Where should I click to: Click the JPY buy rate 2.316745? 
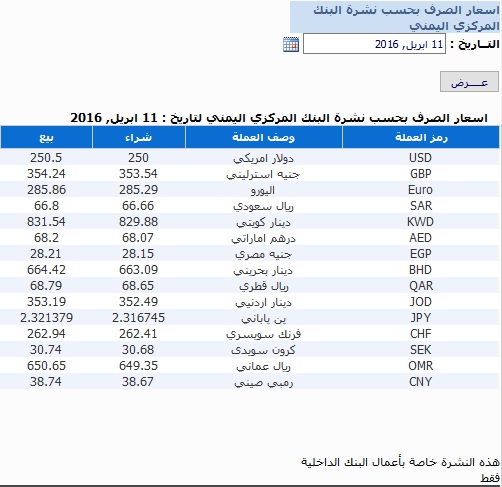tap(138, 318)
